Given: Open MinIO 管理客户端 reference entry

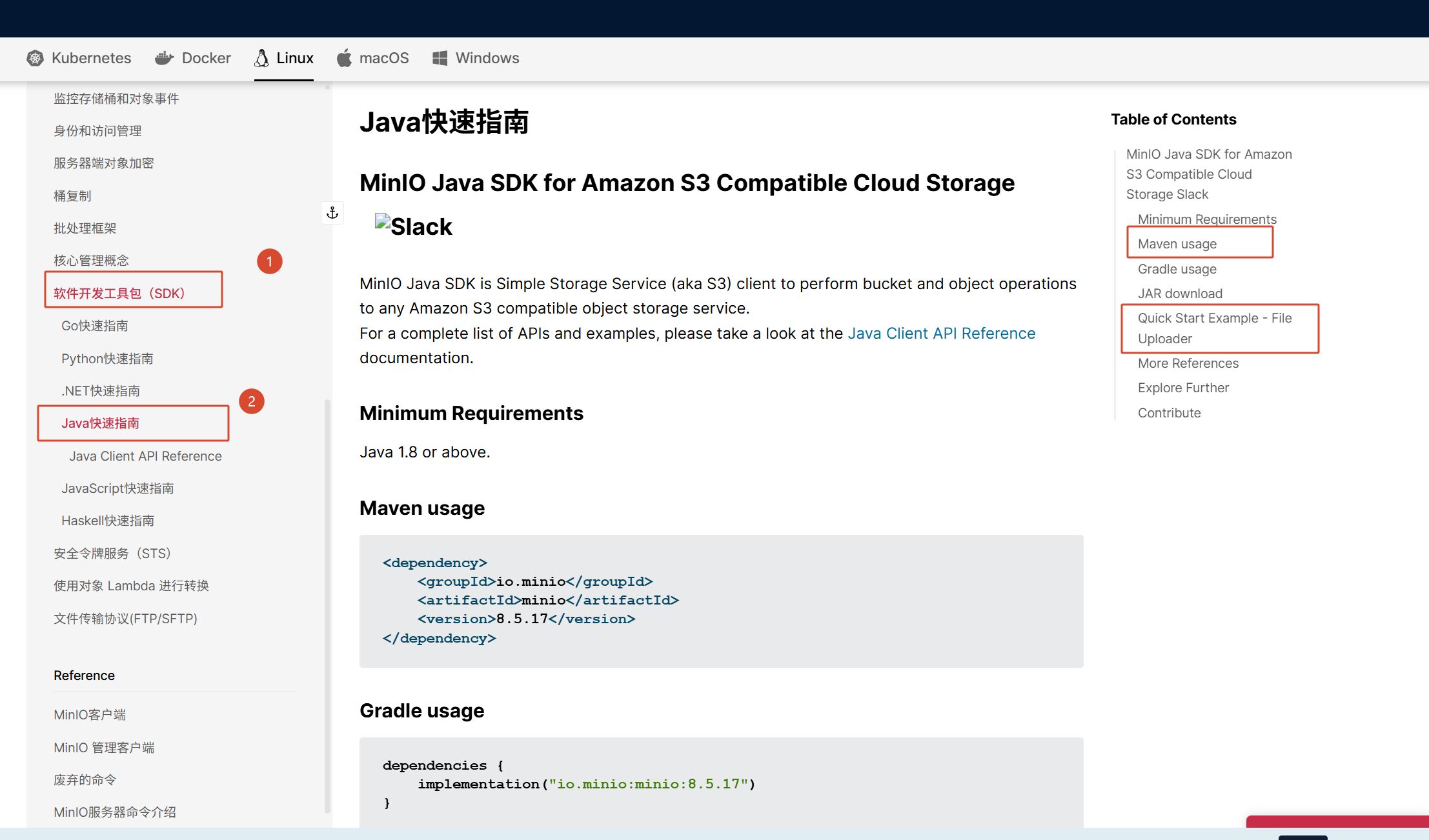Looking at the screenshot, I should click(104, 748).
